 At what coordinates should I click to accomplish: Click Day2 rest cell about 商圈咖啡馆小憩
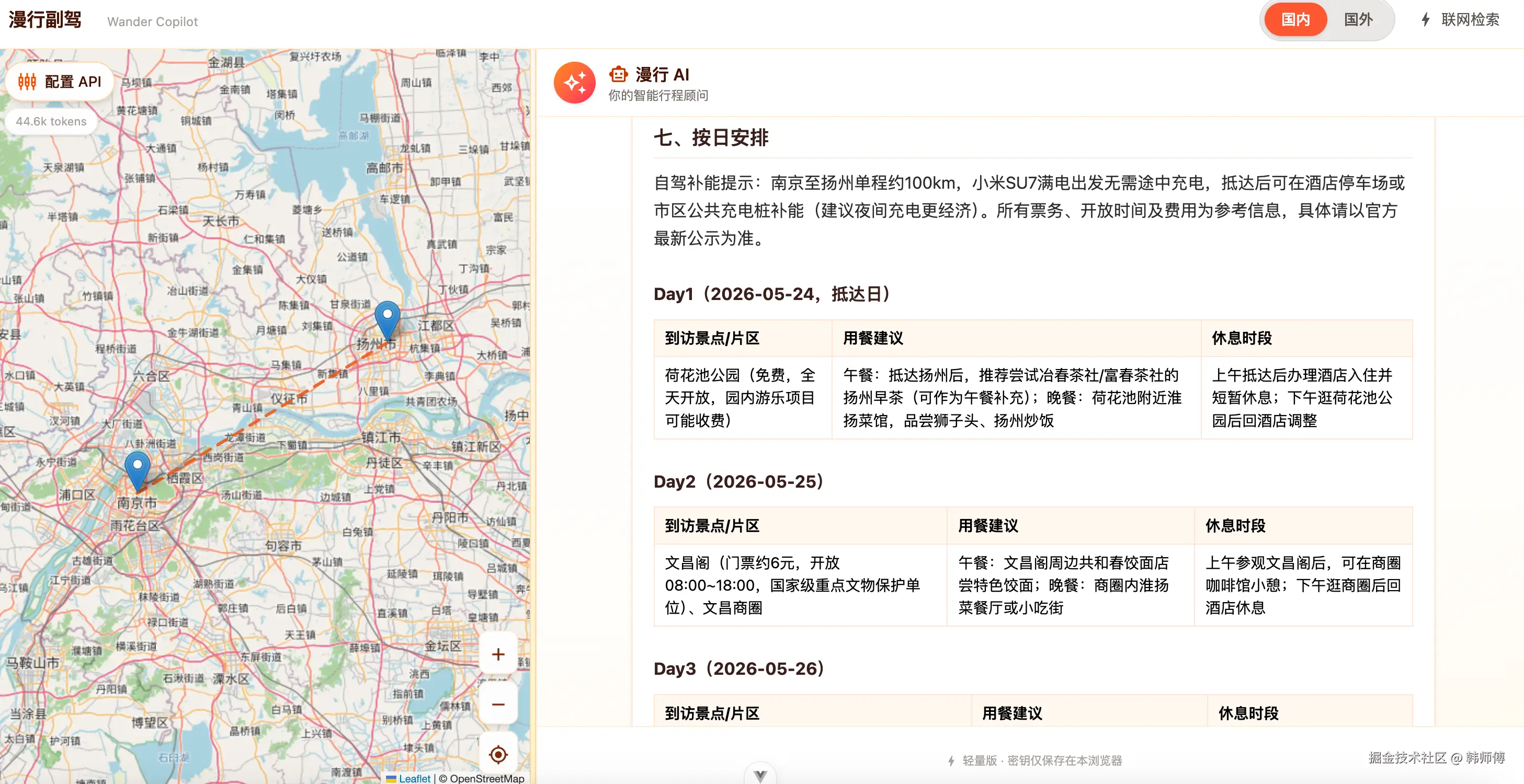click(x=1303, y=585)
